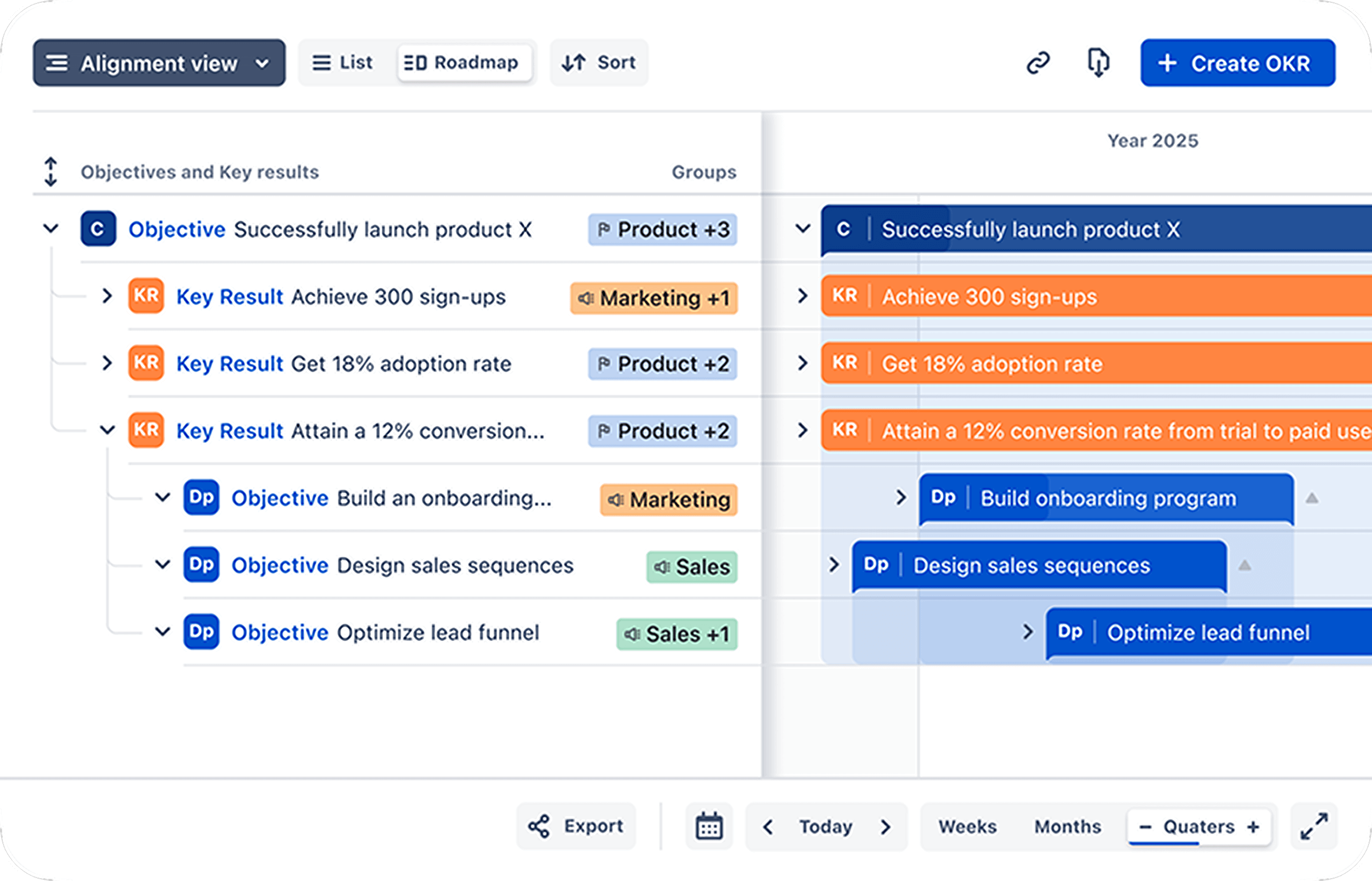Expand Optimize lead funnel roadmap chevron
The height and width of the screenshot is (881, 1372).
click(1027, 632)
